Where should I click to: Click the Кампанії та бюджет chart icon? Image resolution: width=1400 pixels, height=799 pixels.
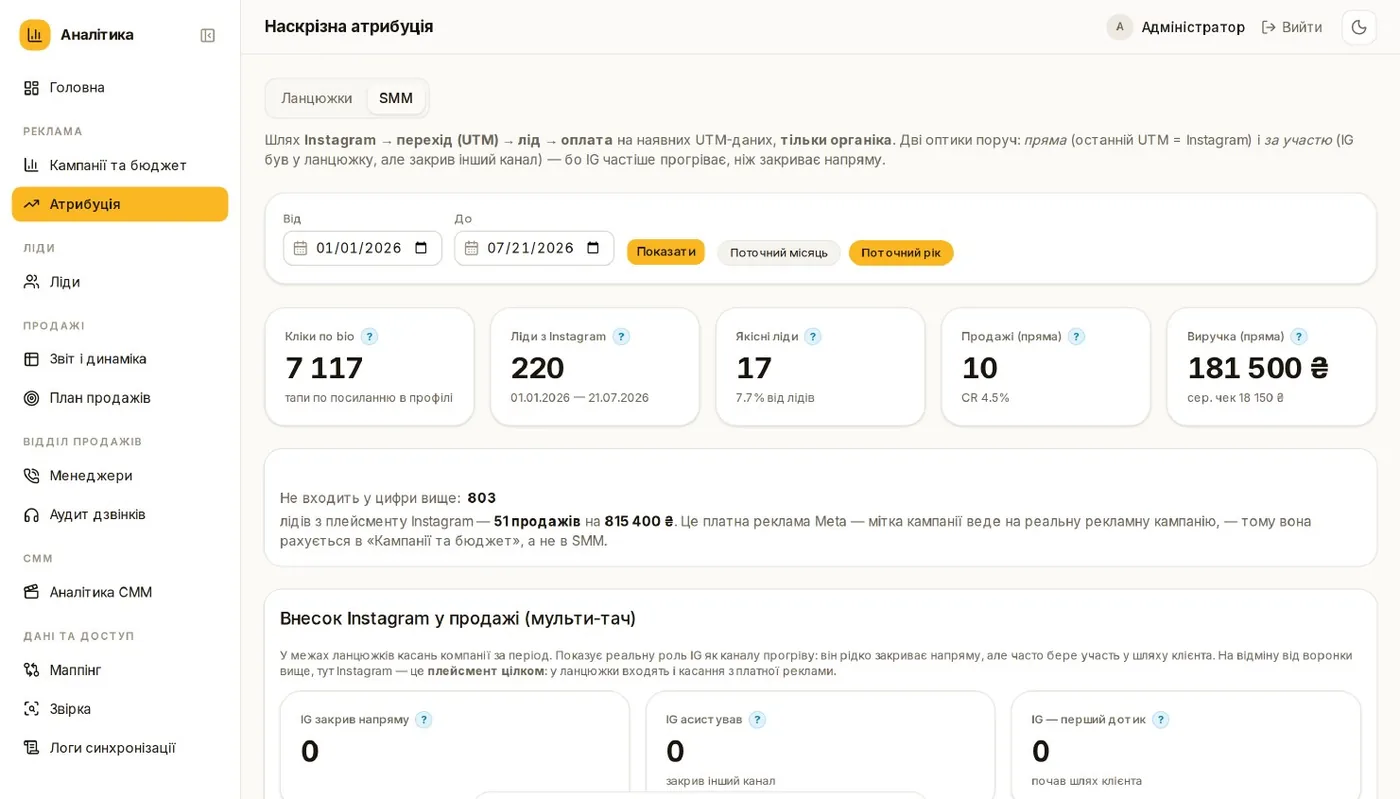click(32, 165)
